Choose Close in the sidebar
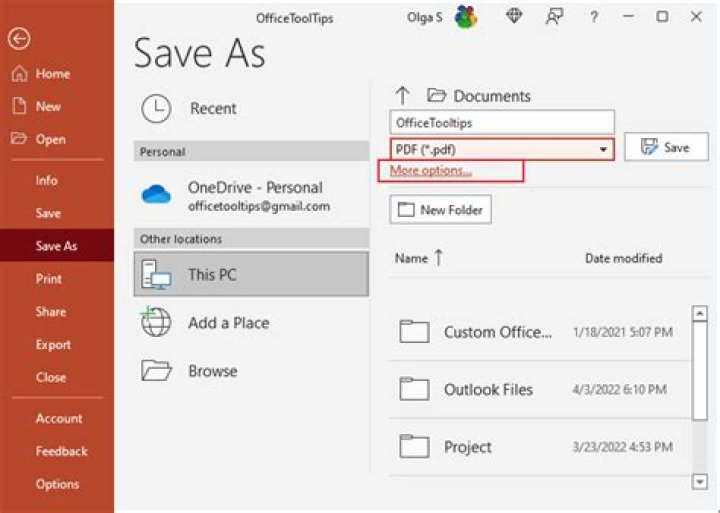Viewport: 720px width, 513px height. coord(51,377)
